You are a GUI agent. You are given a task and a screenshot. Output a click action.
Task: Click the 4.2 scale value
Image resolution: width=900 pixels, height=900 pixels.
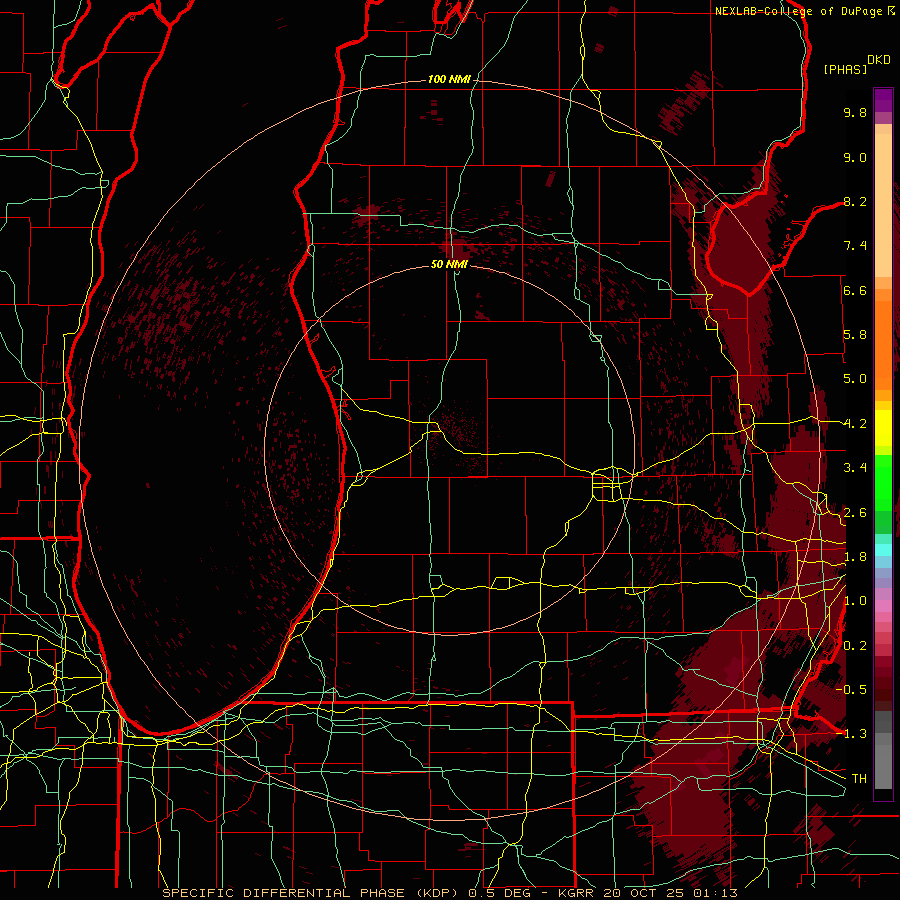tap(855, 424)
